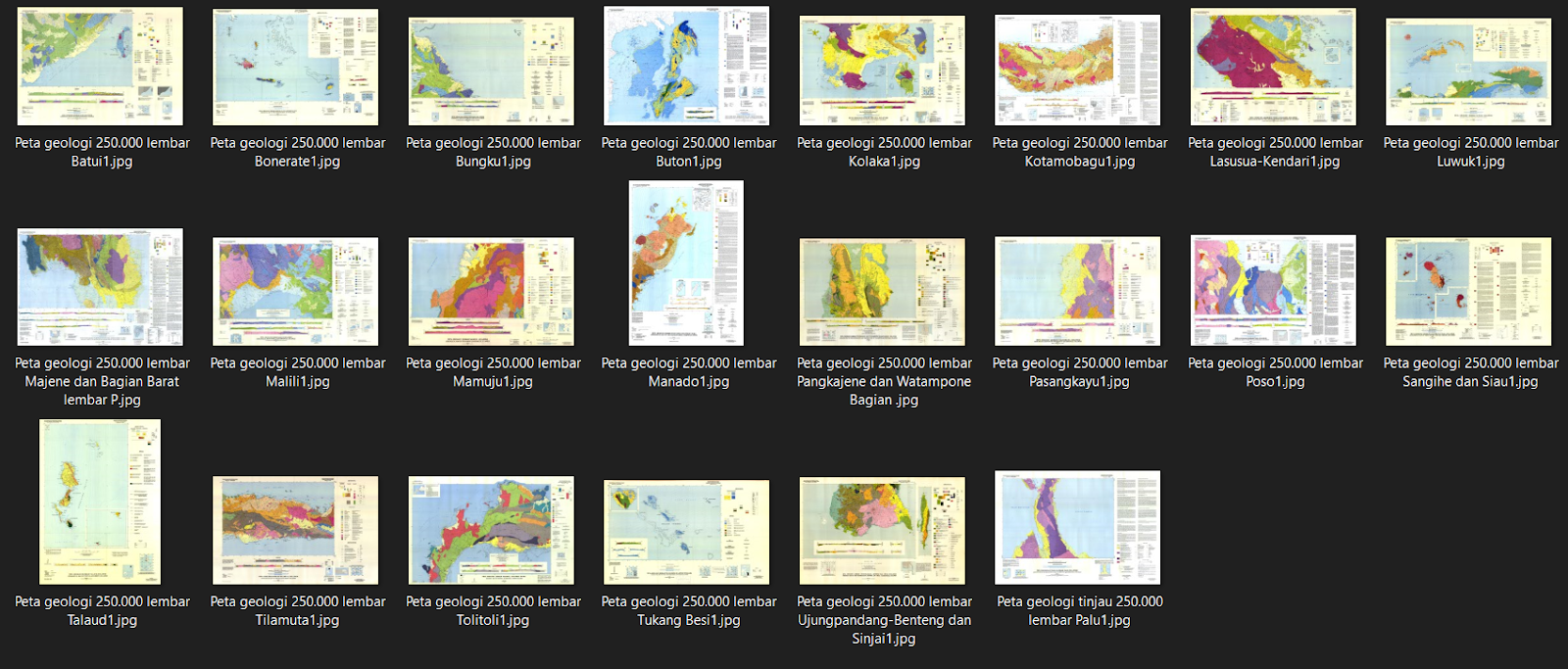Screen dimensions: 1568x669
Task: Click the file name ending in Luwuk1.jpg
Action: 1471,152
